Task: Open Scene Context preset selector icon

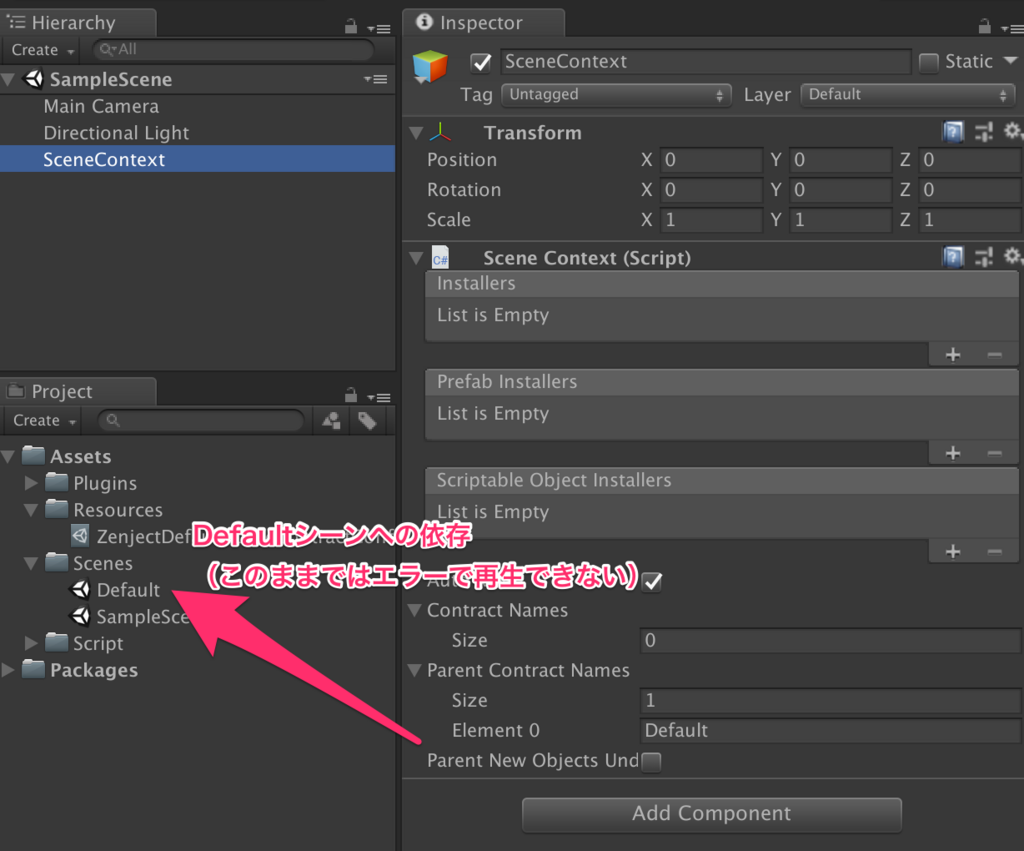Action: pos(984,257)
